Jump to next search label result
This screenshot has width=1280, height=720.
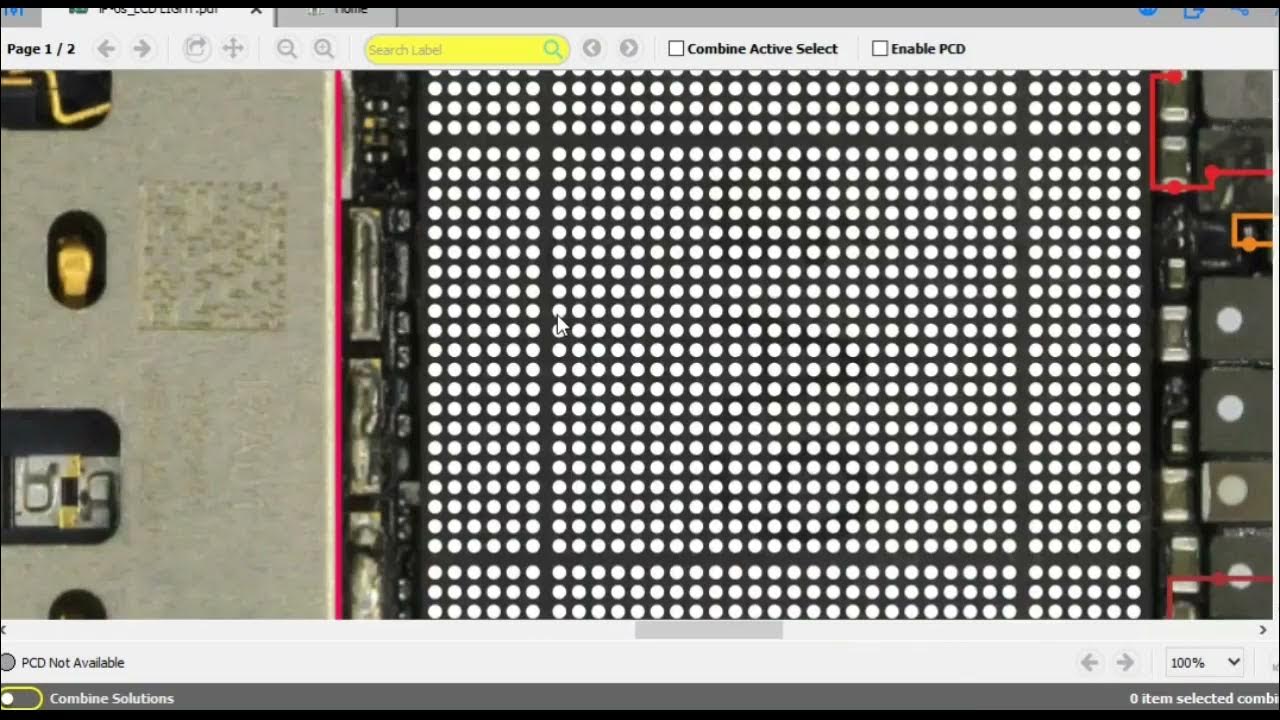click(628, 48)
